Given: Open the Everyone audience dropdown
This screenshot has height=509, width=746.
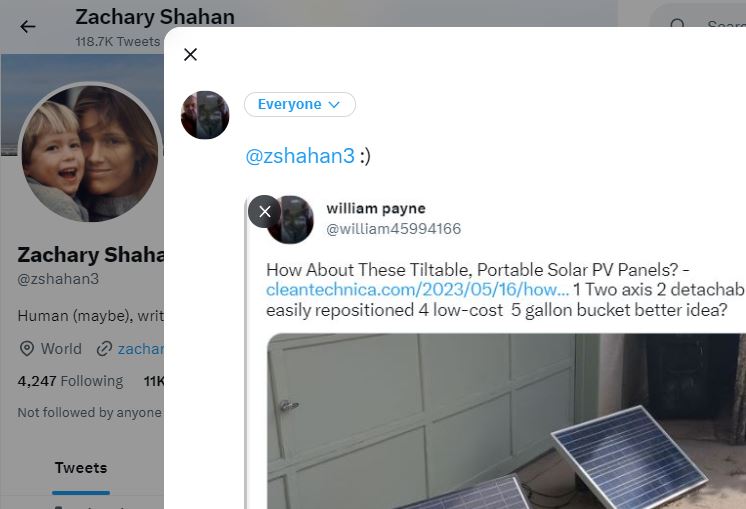Looking at the screenshot, I should coord(300,104).
